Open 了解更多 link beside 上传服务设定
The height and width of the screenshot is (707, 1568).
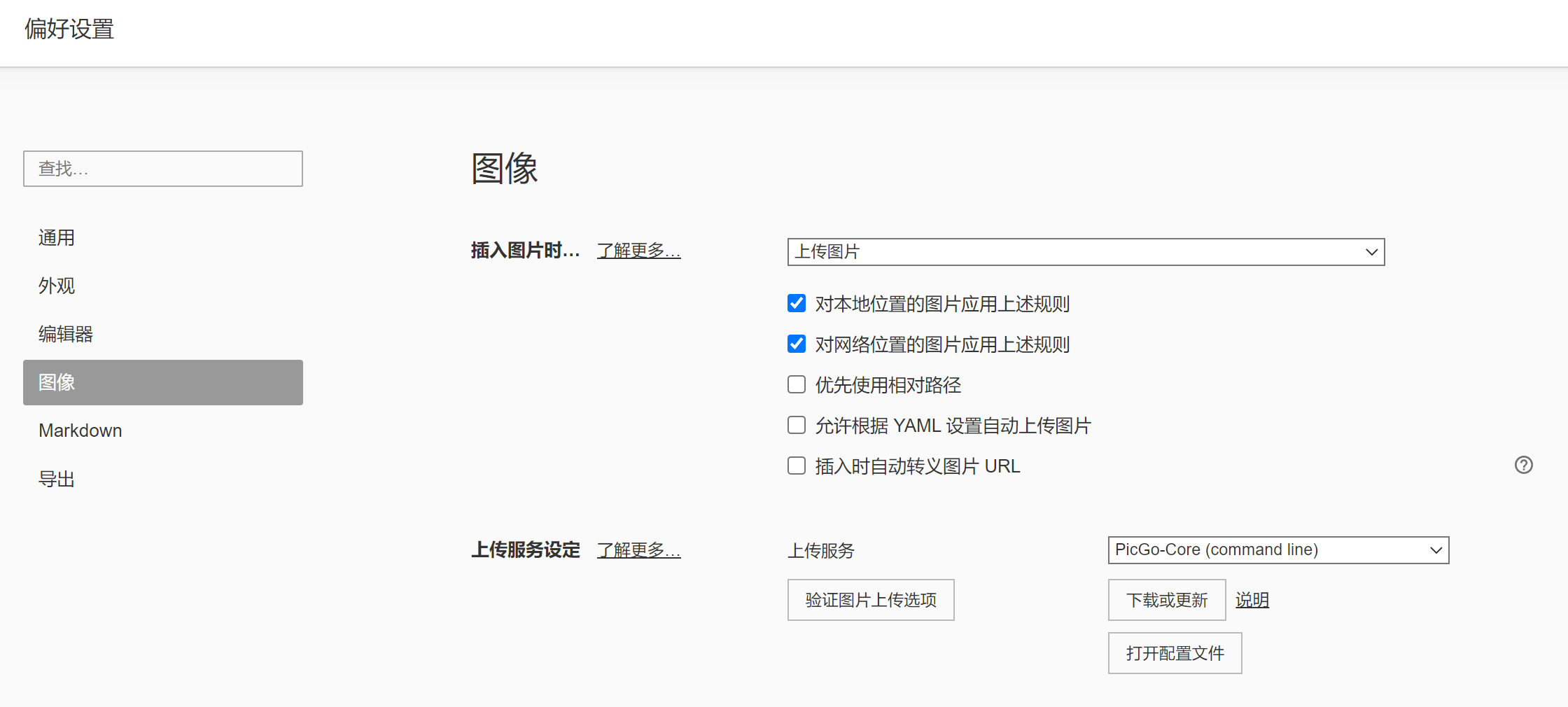pos(638,550)
